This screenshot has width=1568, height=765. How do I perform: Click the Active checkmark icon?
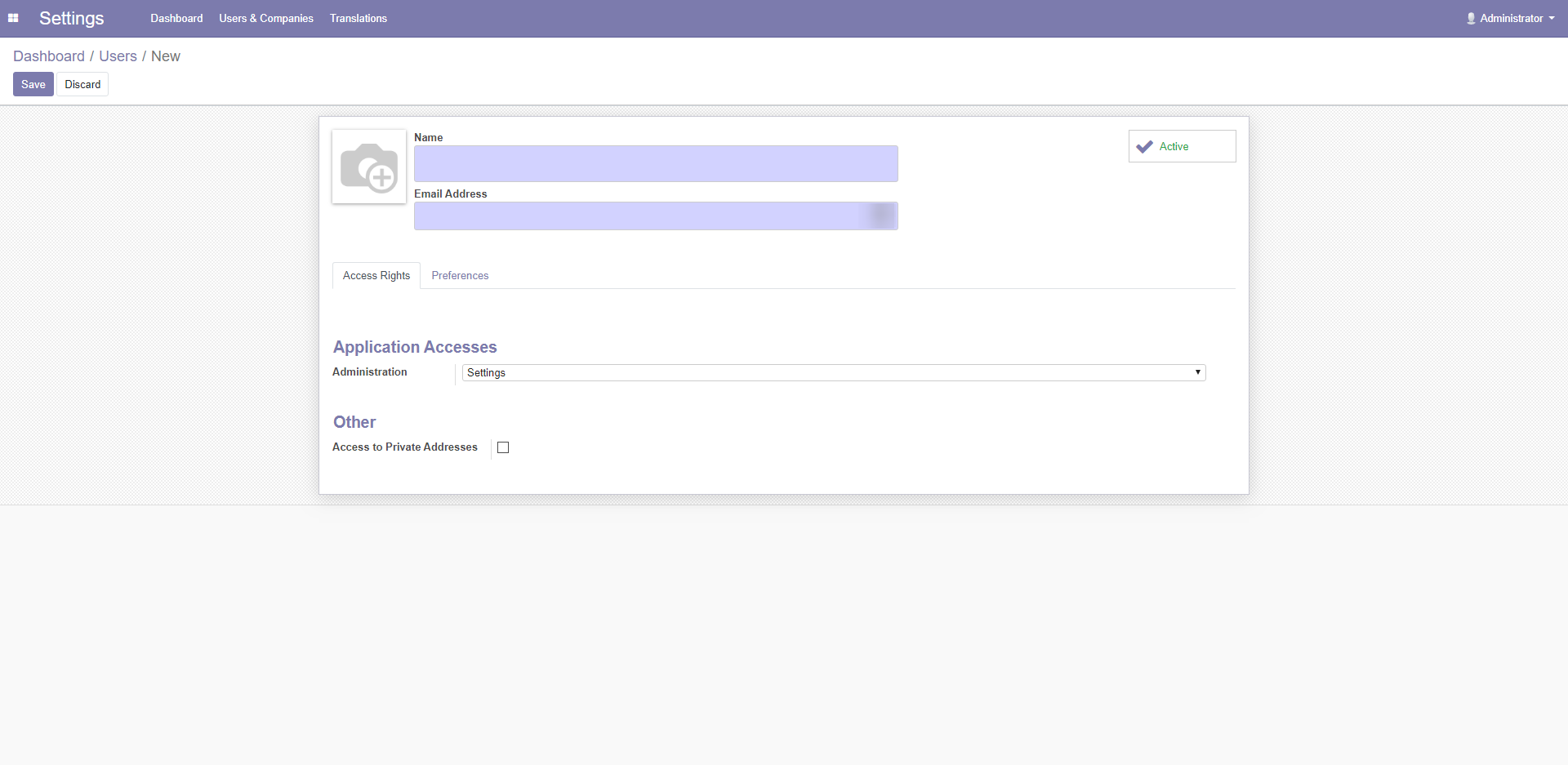[x=1144, y=147]
